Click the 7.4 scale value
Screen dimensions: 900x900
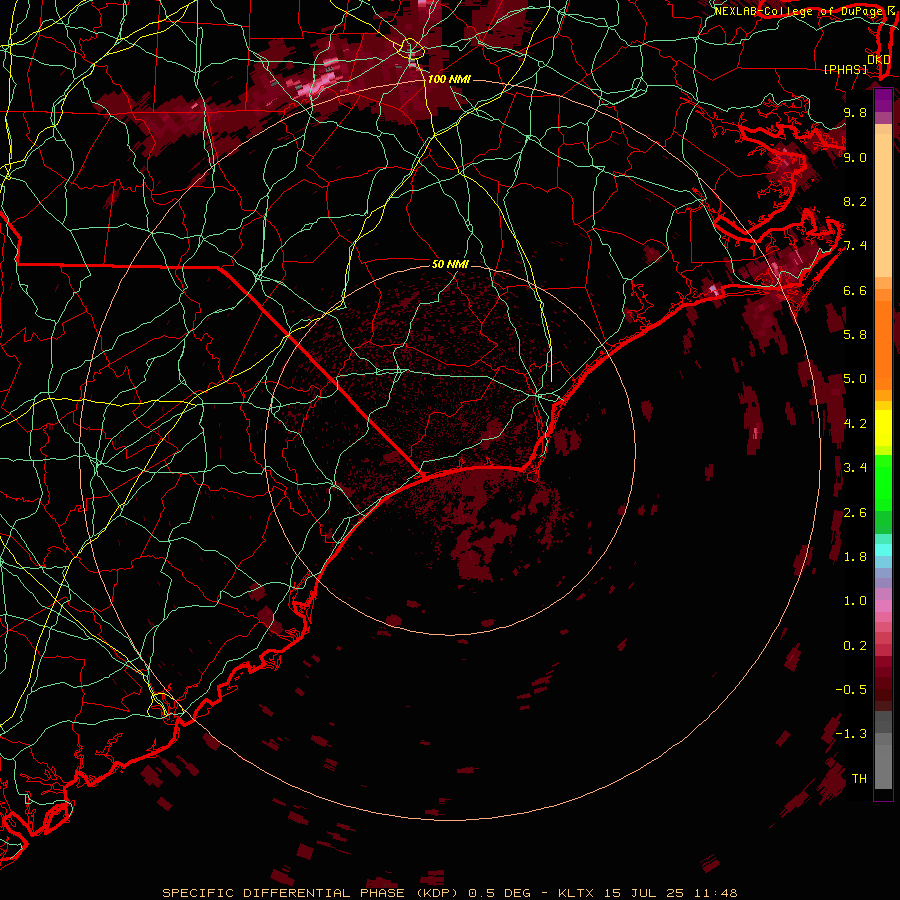tap(855, 246)
